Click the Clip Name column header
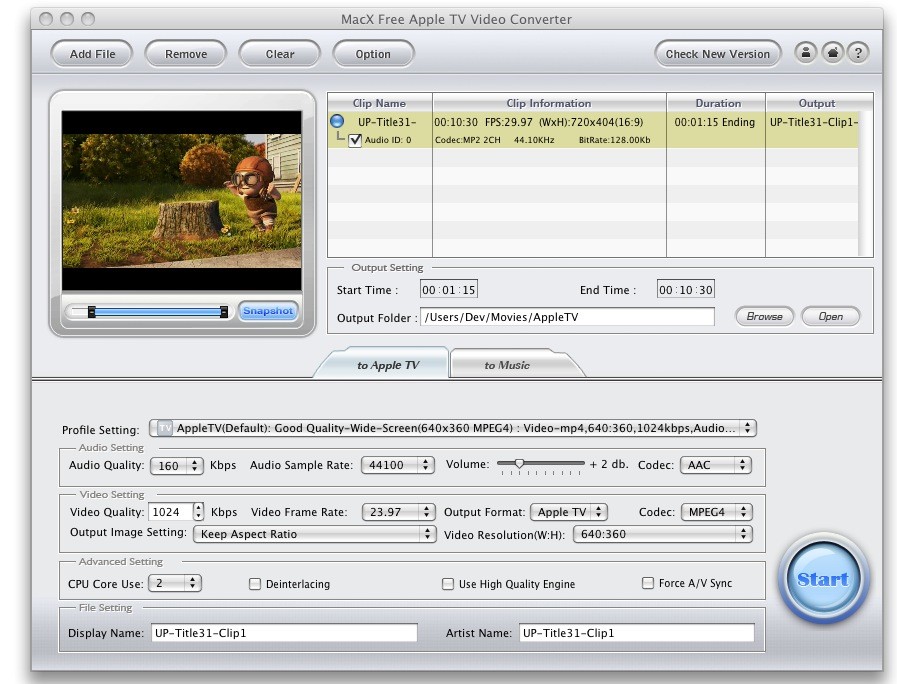This screenshot has width=897, height=684. 379,103
